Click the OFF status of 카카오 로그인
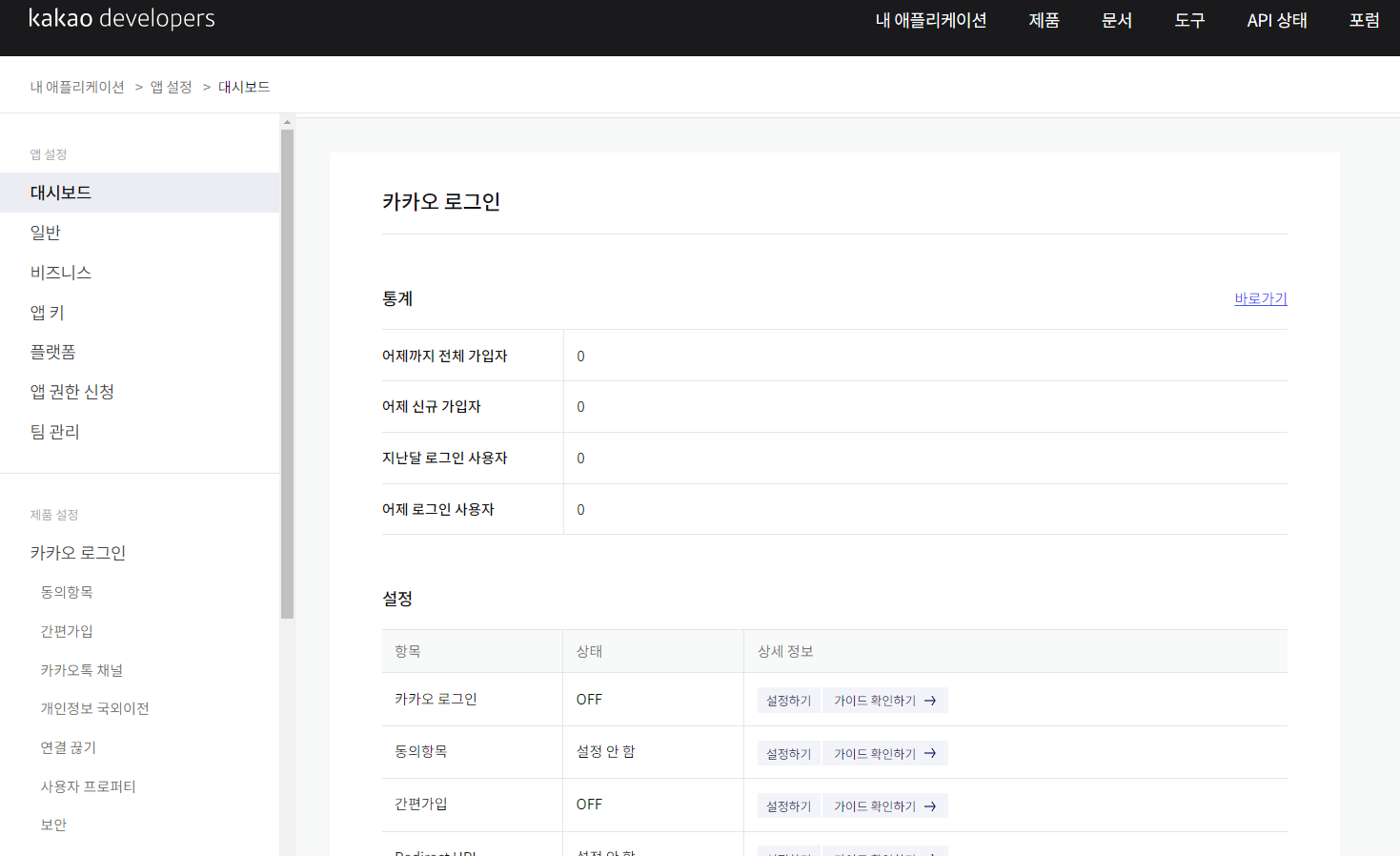Image resolution: width=1400 pixels, height=856 pixels. pos(589,700)
